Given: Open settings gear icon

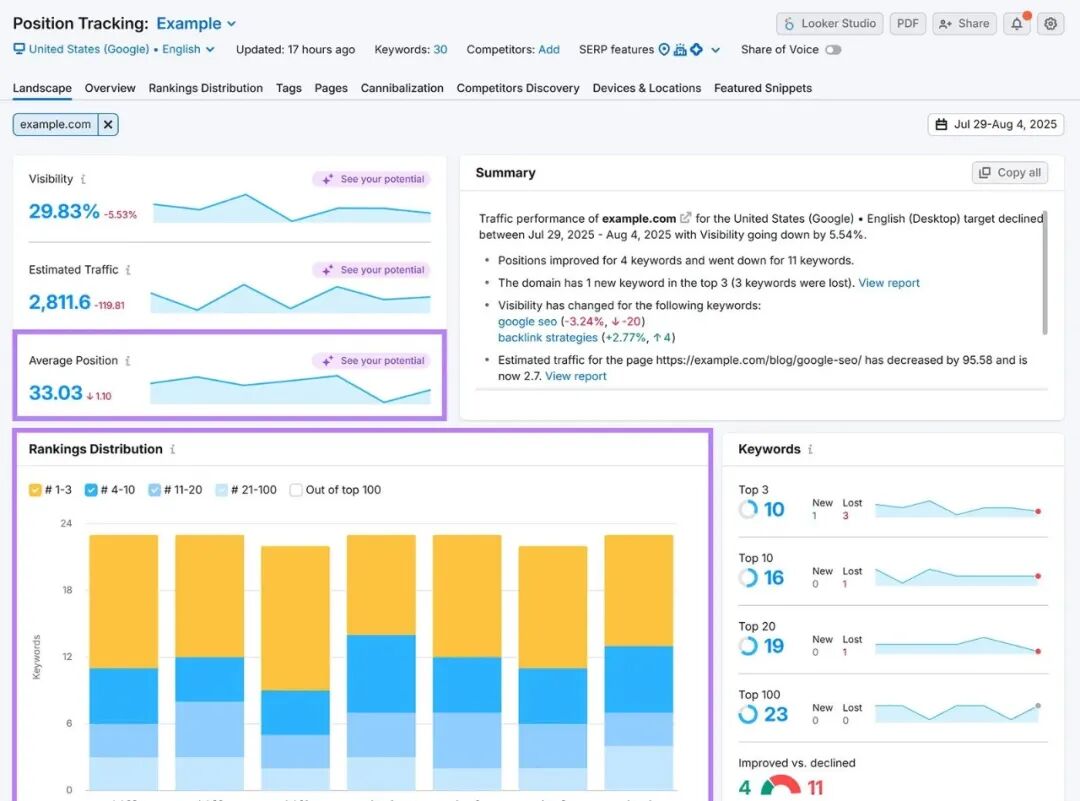Looking at the screenshot, I should [1050, 23].
